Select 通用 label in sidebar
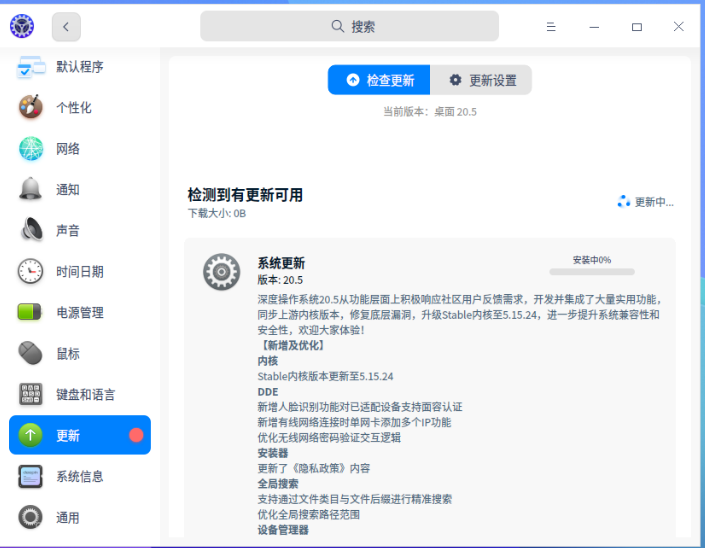The width and height of the screenshot is (705, 548). point(68,518)
